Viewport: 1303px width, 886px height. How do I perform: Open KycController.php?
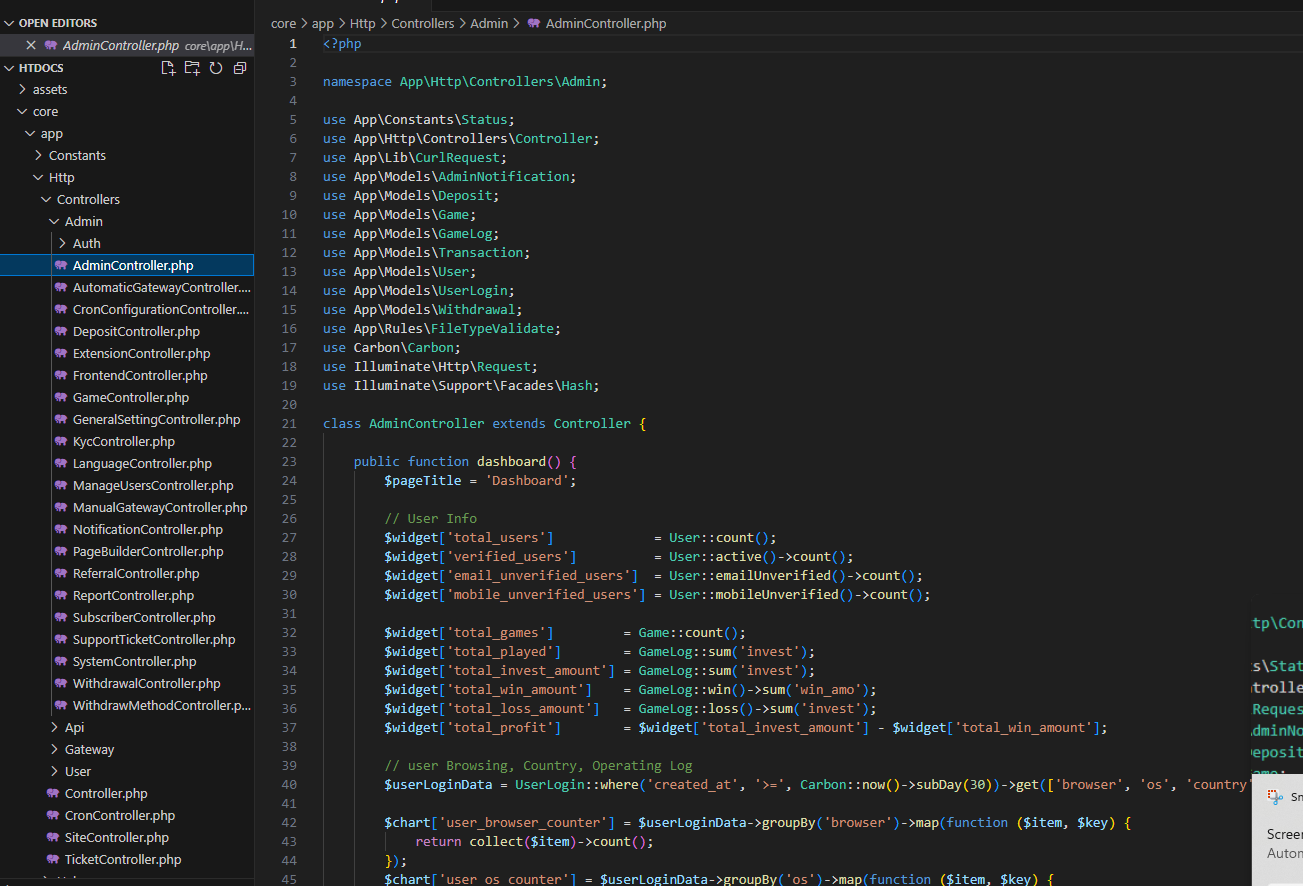(x=124, y=441)
